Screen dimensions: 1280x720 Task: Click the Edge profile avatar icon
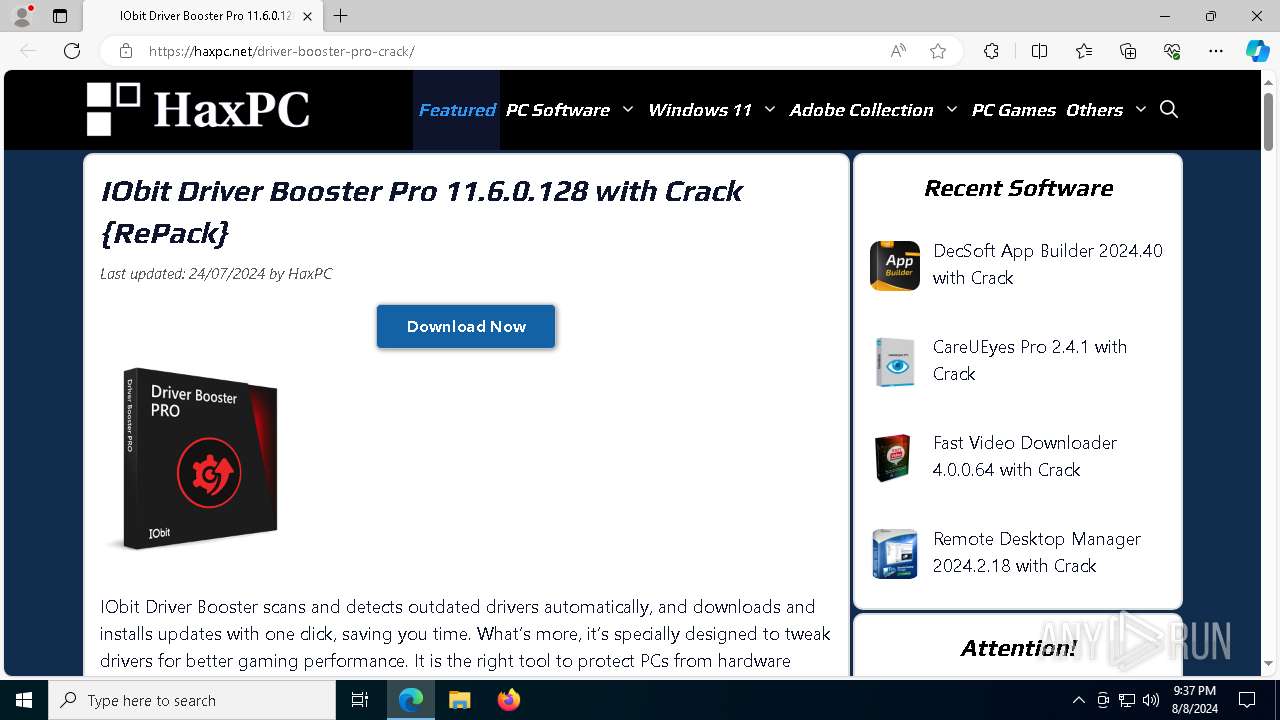(x=22, y=16)
